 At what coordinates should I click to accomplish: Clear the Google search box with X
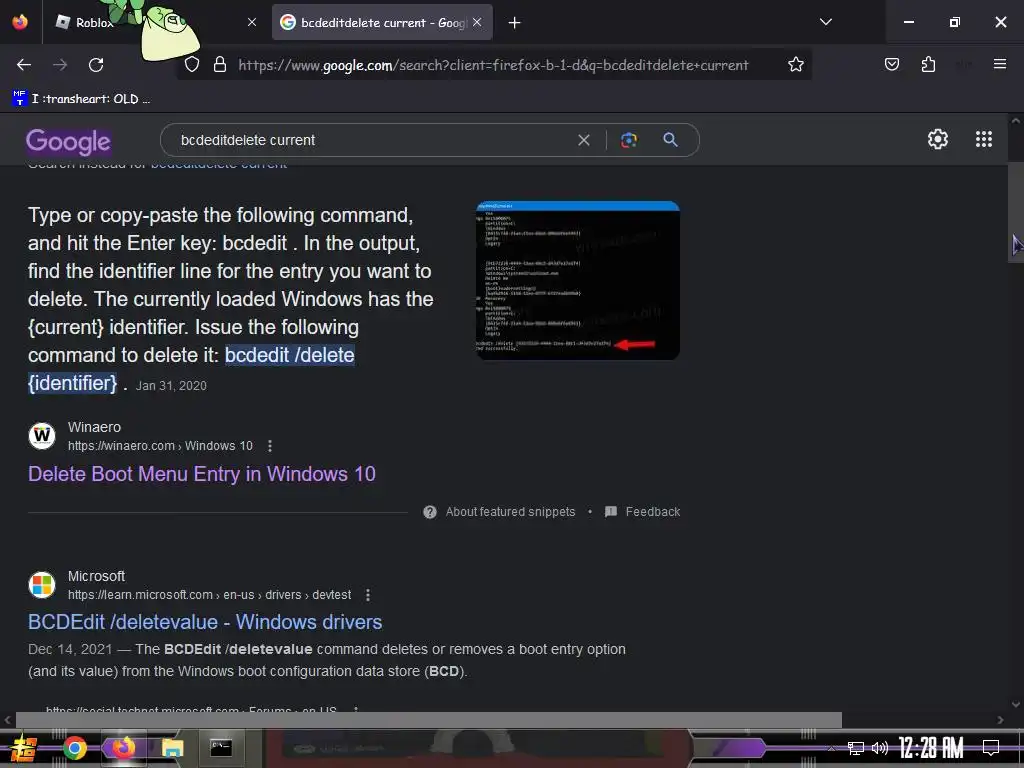[x=584, y=140]
